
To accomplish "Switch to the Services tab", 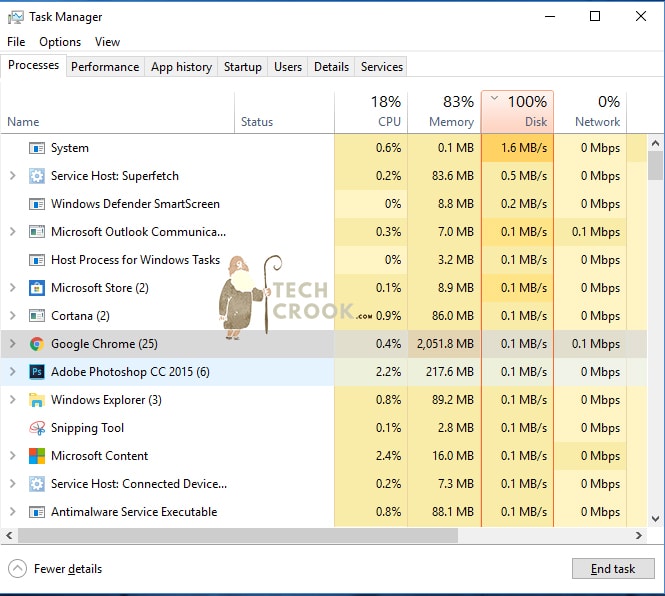I will (x=382, y=67).
